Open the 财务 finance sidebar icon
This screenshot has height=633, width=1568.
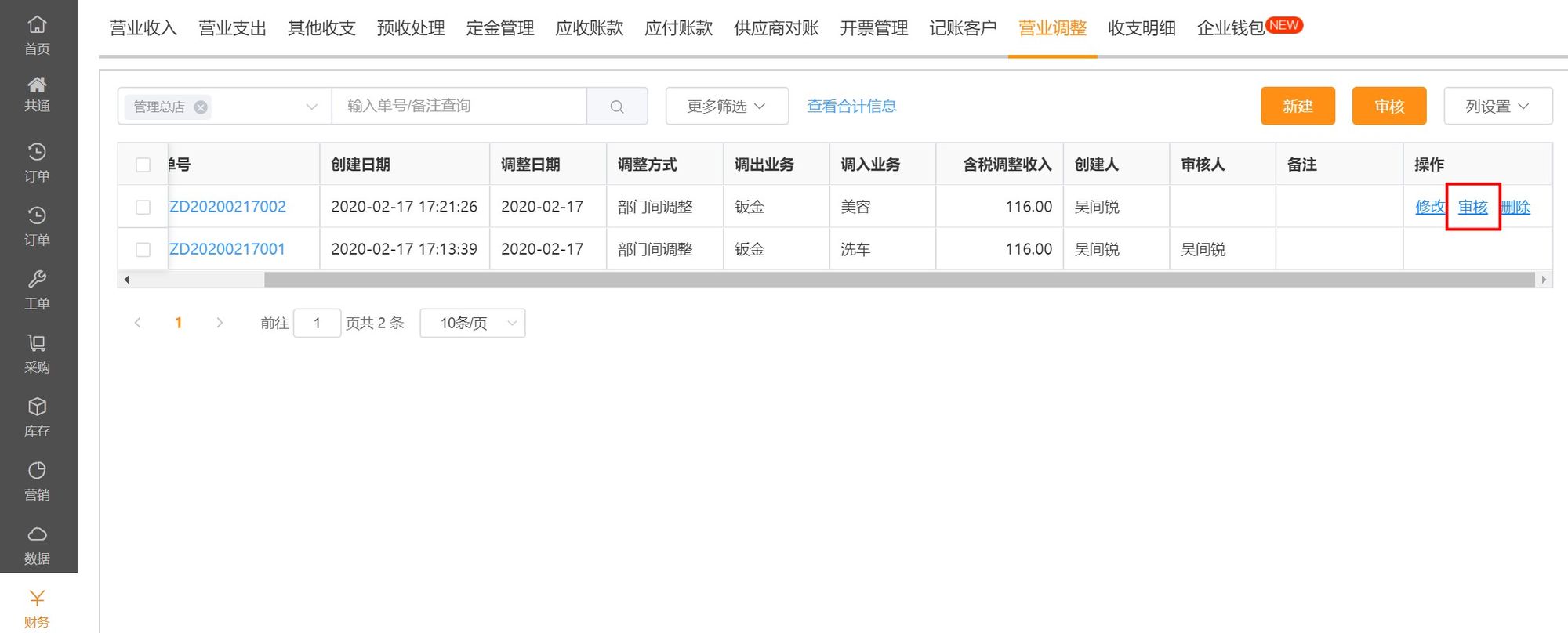(37, 609)
